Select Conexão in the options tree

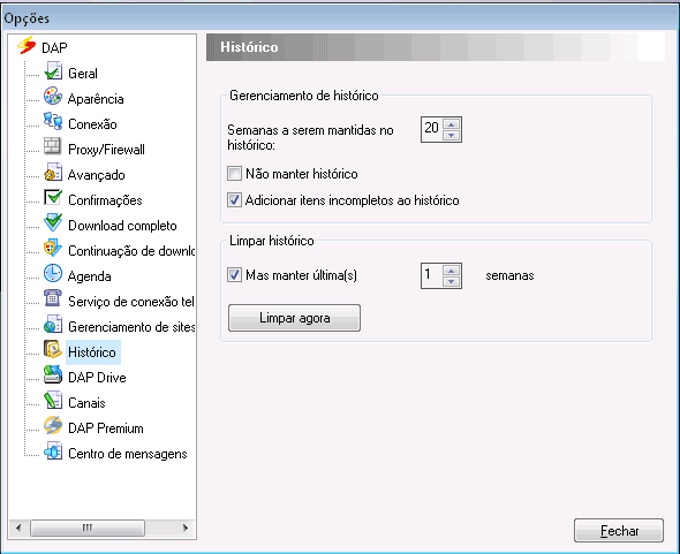pos(92,124)
